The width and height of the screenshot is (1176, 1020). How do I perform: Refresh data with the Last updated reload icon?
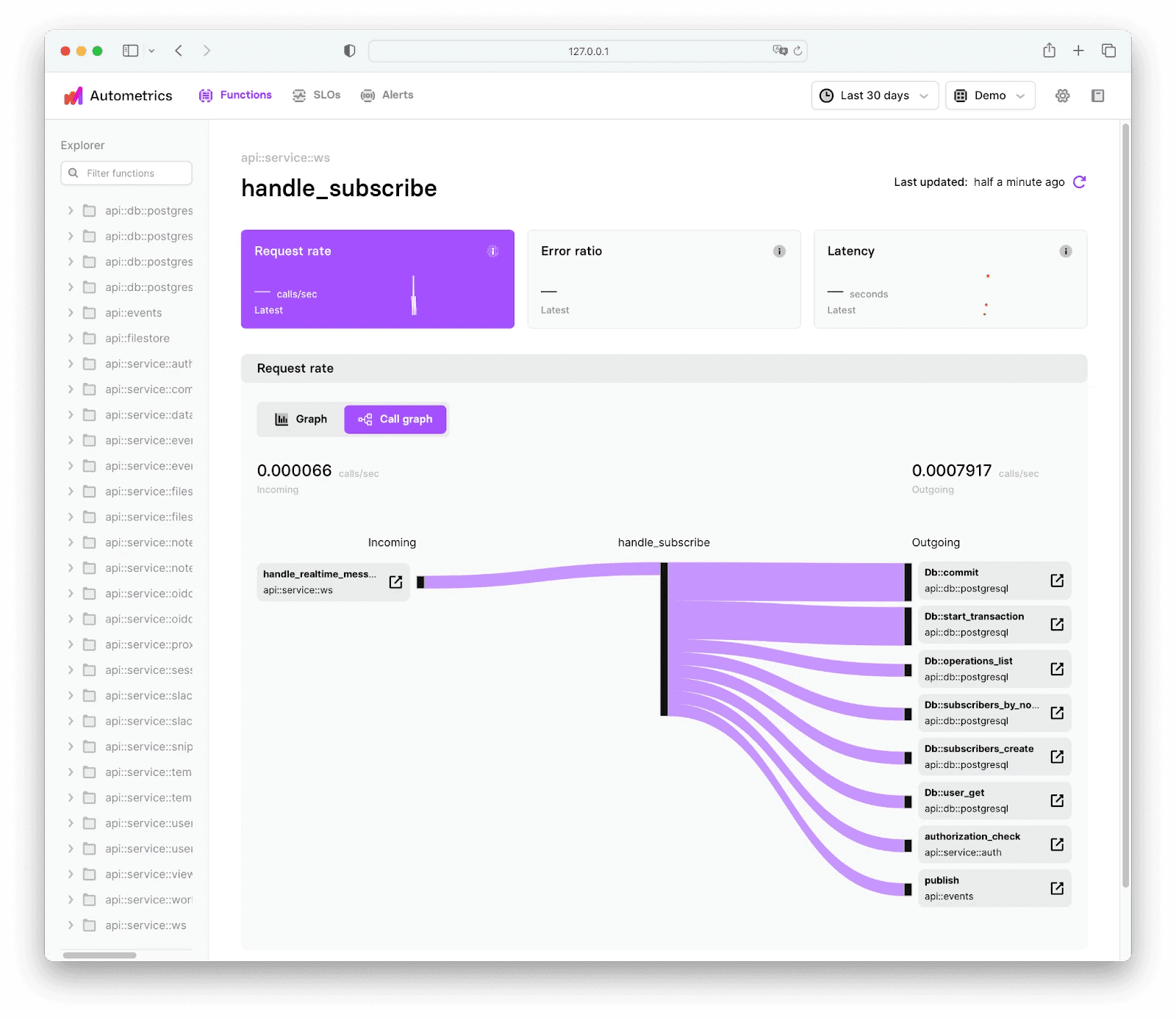(x=1080, y=182)
